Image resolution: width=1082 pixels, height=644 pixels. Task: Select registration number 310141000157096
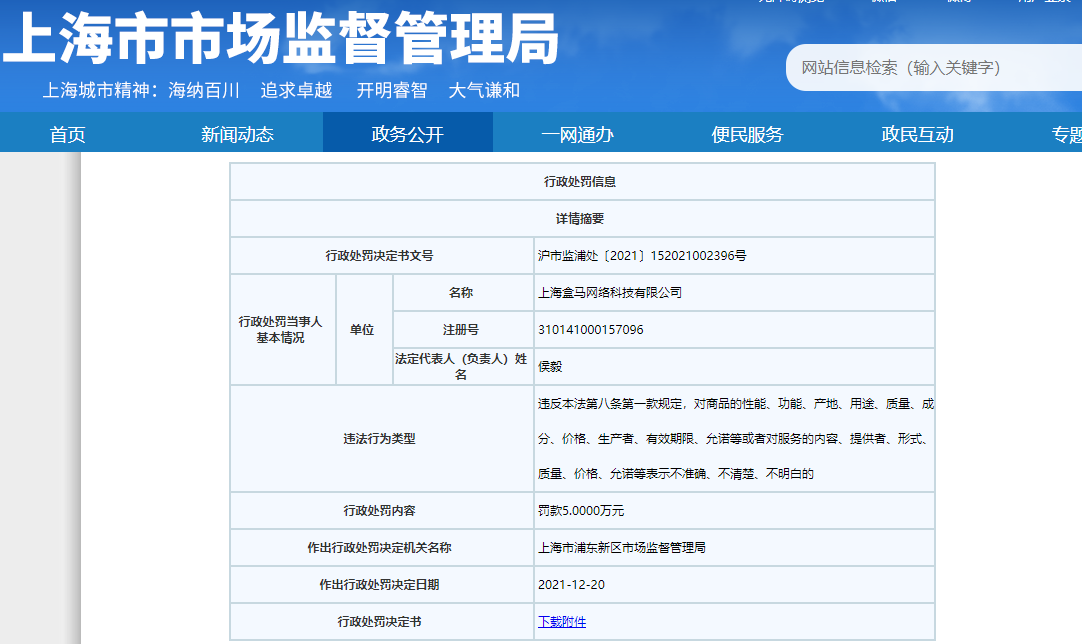point(591,330)
